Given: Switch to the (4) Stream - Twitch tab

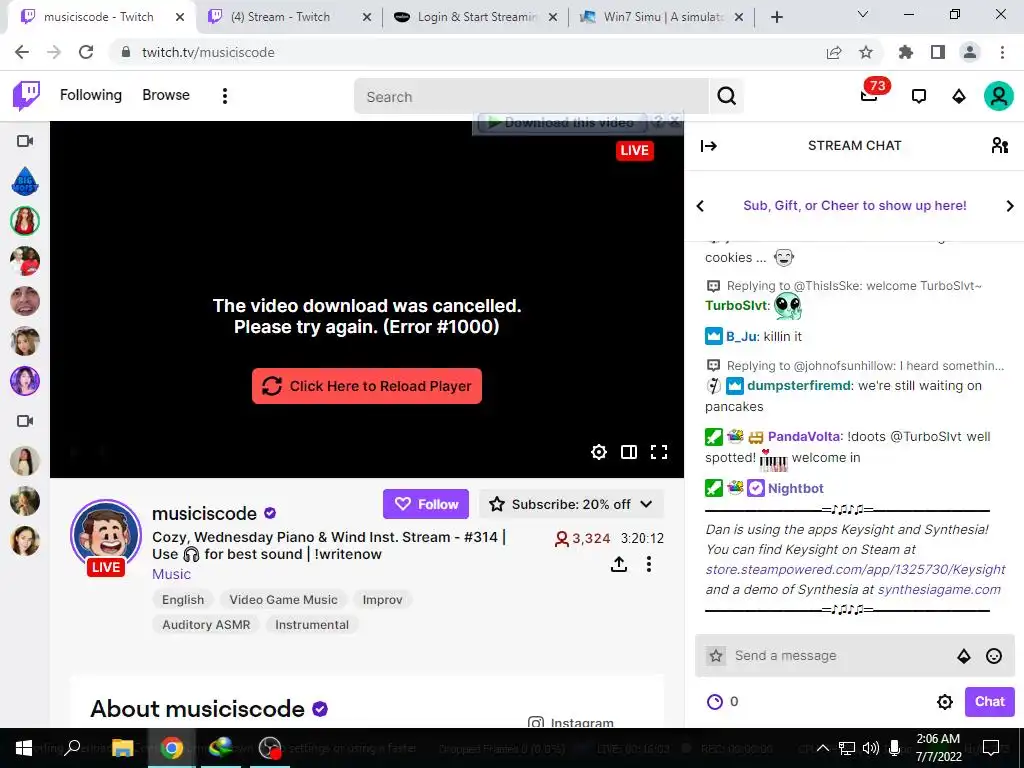Looking at the screenshot, I should (288, 17).
